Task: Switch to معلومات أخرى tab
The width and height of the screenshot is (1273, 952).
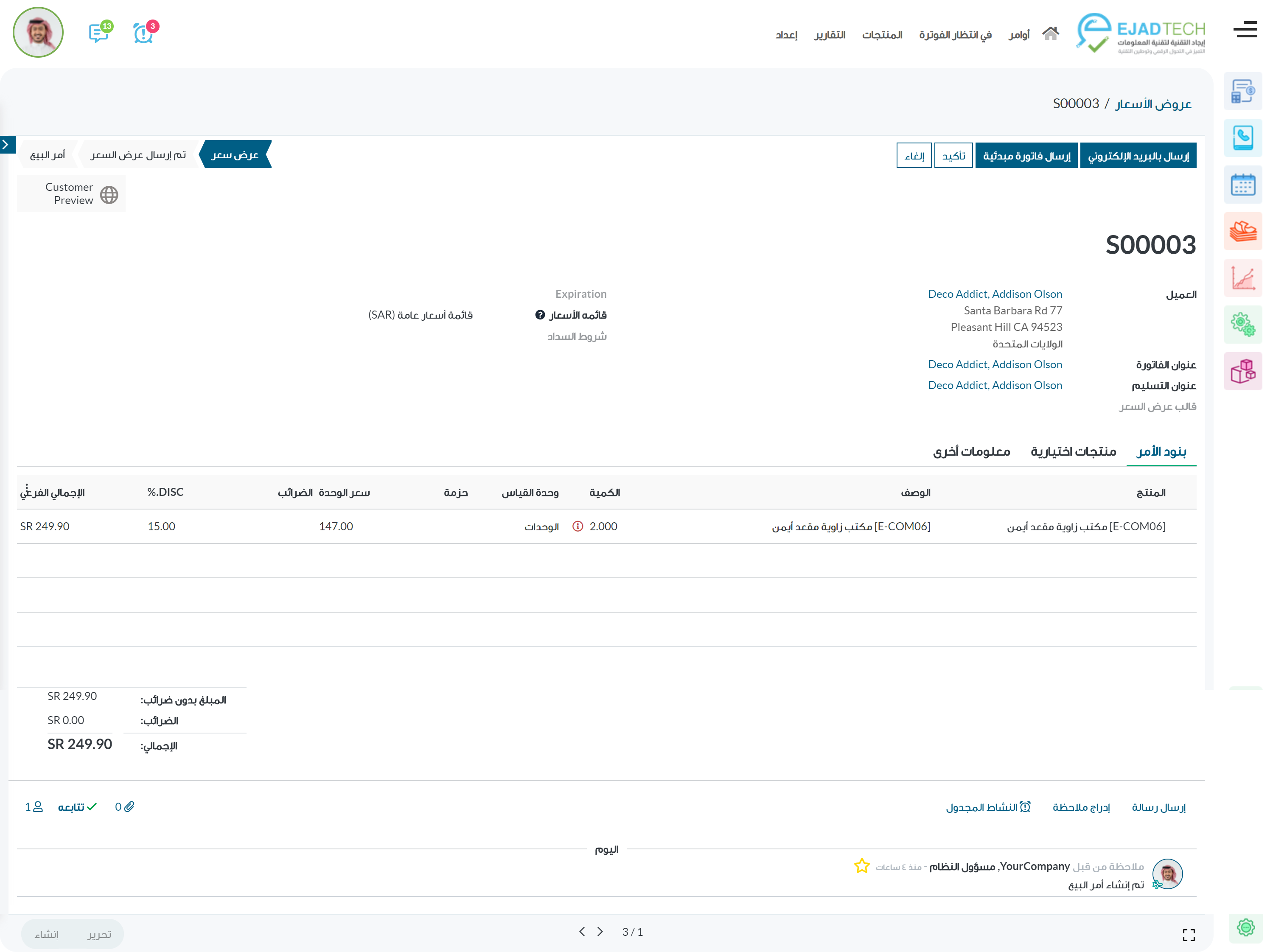Action: pyautogui.click(x=971, y=451)
